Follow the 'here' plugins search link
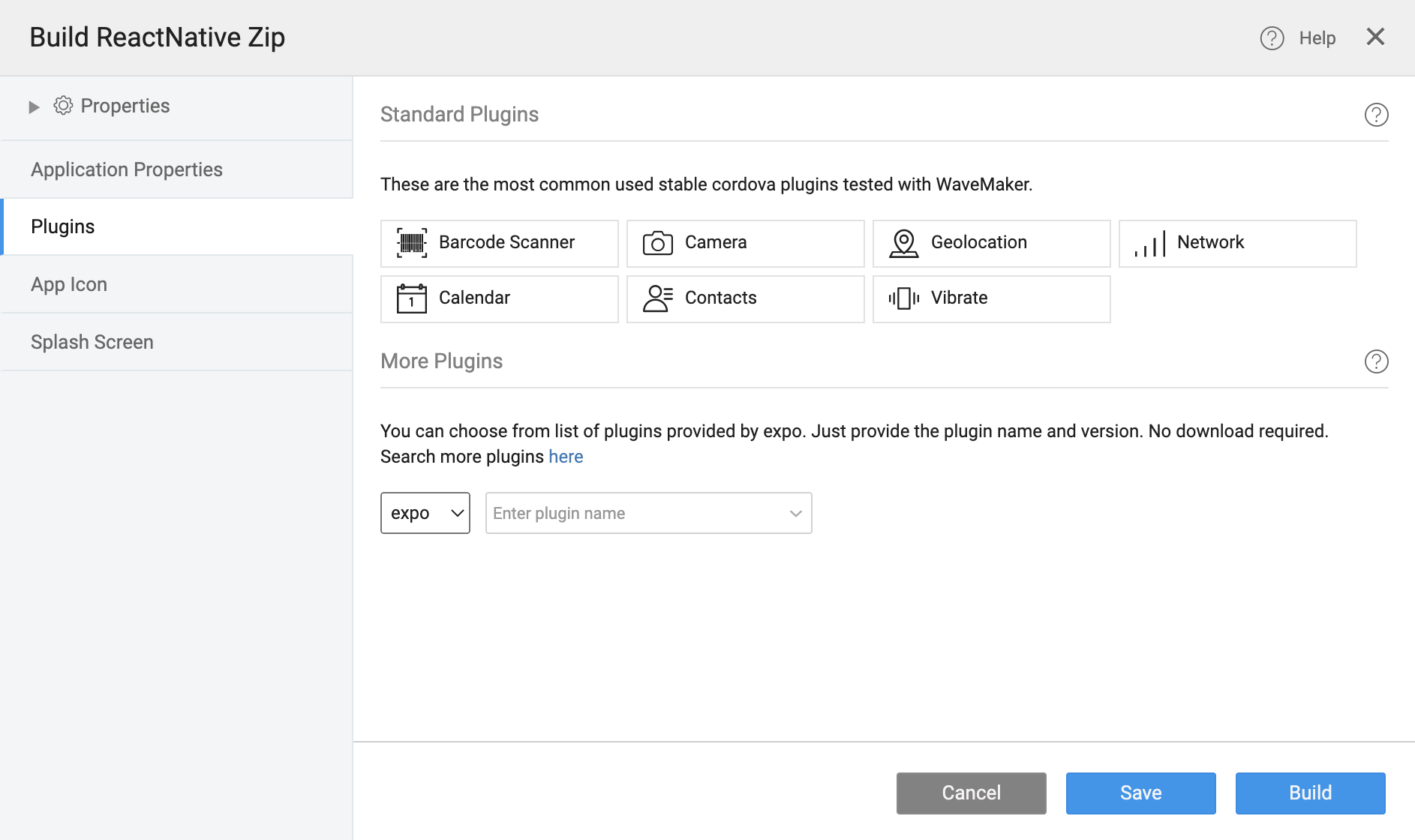Viewport: 1415px width, 840px height. (566, 457)
